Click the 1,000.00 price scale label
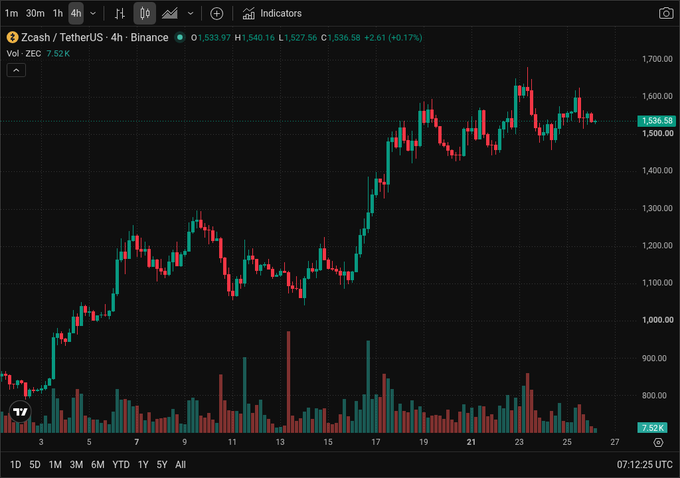The height and width of the screenshot is (478, 680). pyautogui.click(x=657, y=320)
